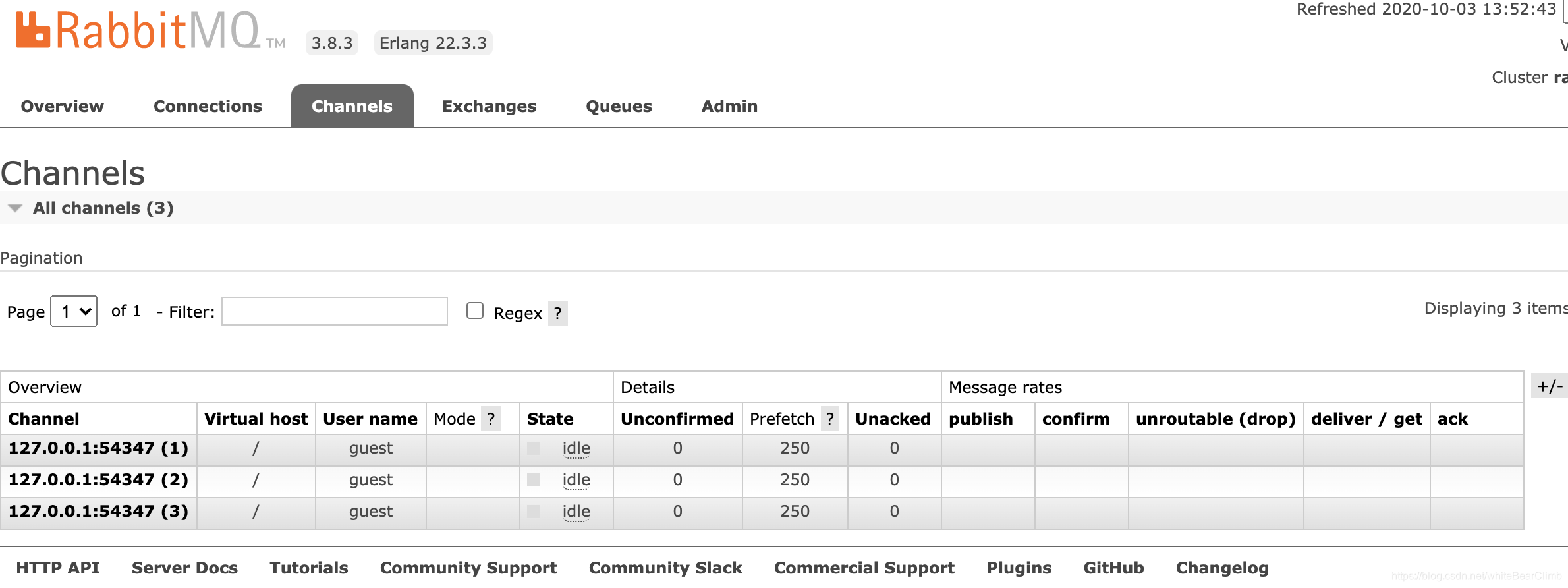Open the Commercial Support link
Screen dimensions: 1568x588
click(x=864, y=568)
